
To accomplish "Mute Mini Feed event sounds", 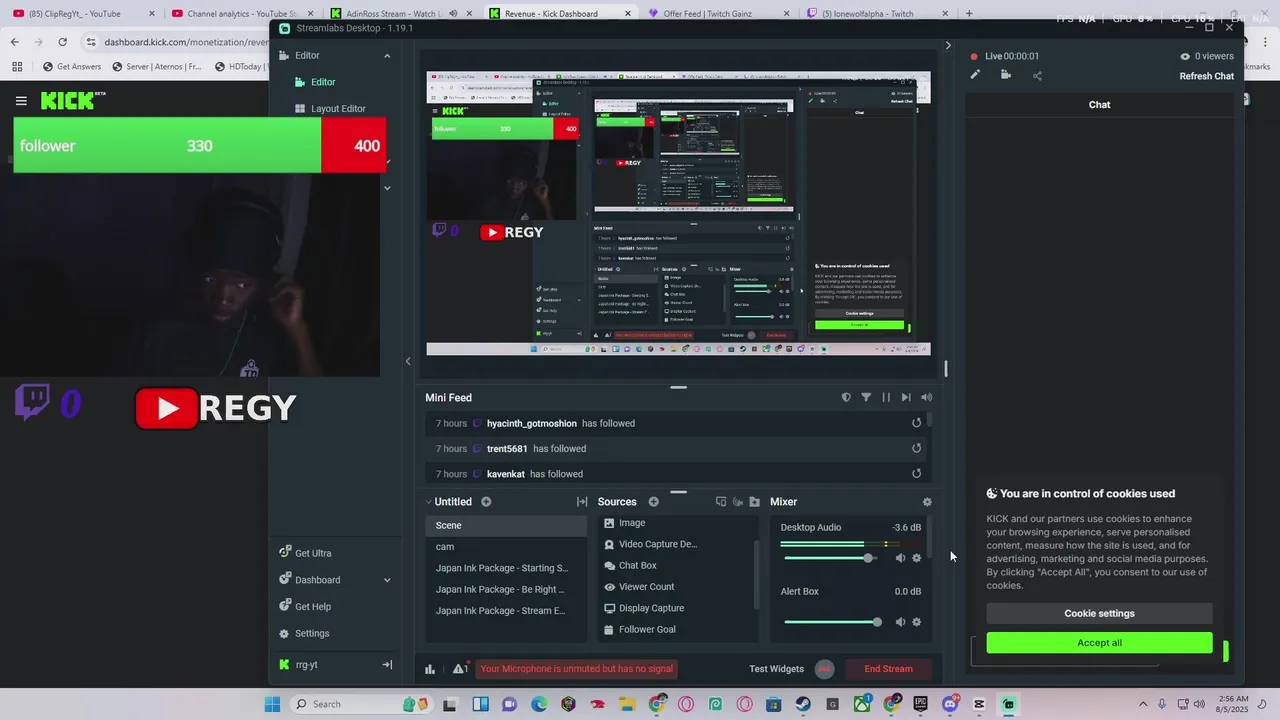I will tap(926, 397).
